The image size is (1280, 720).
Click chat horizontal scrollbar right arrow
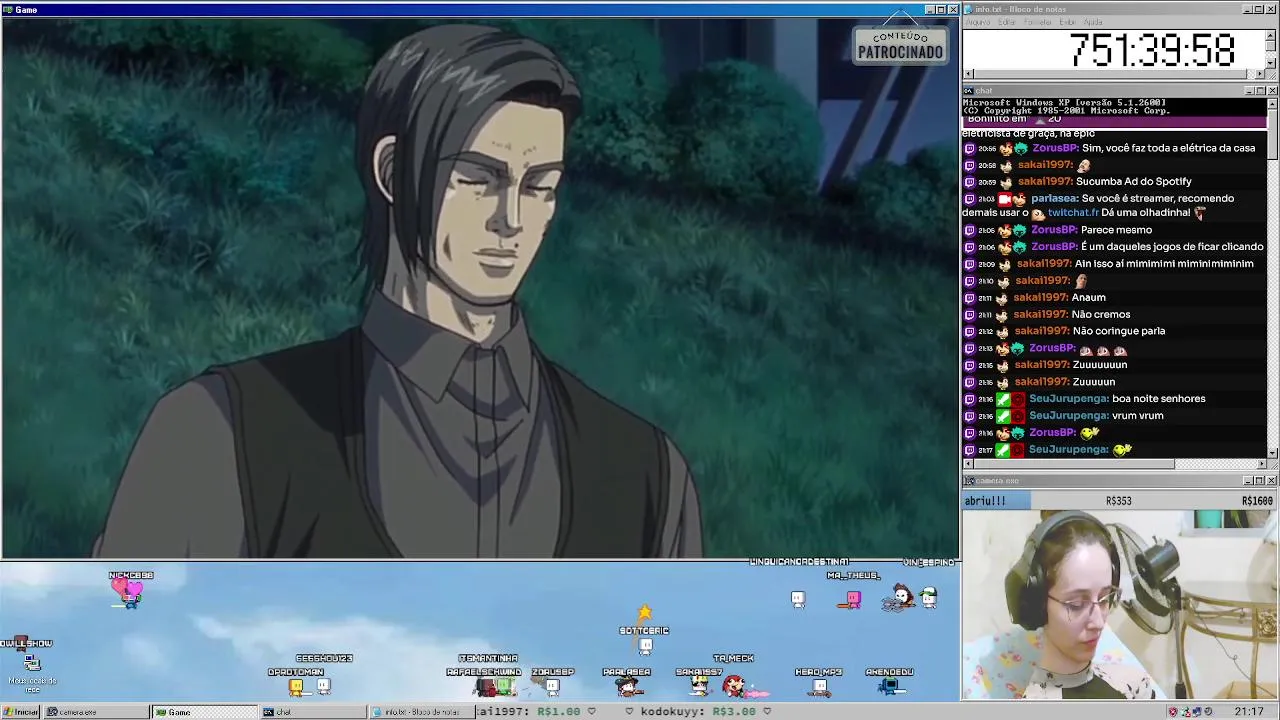click(x=1261, y=464)
